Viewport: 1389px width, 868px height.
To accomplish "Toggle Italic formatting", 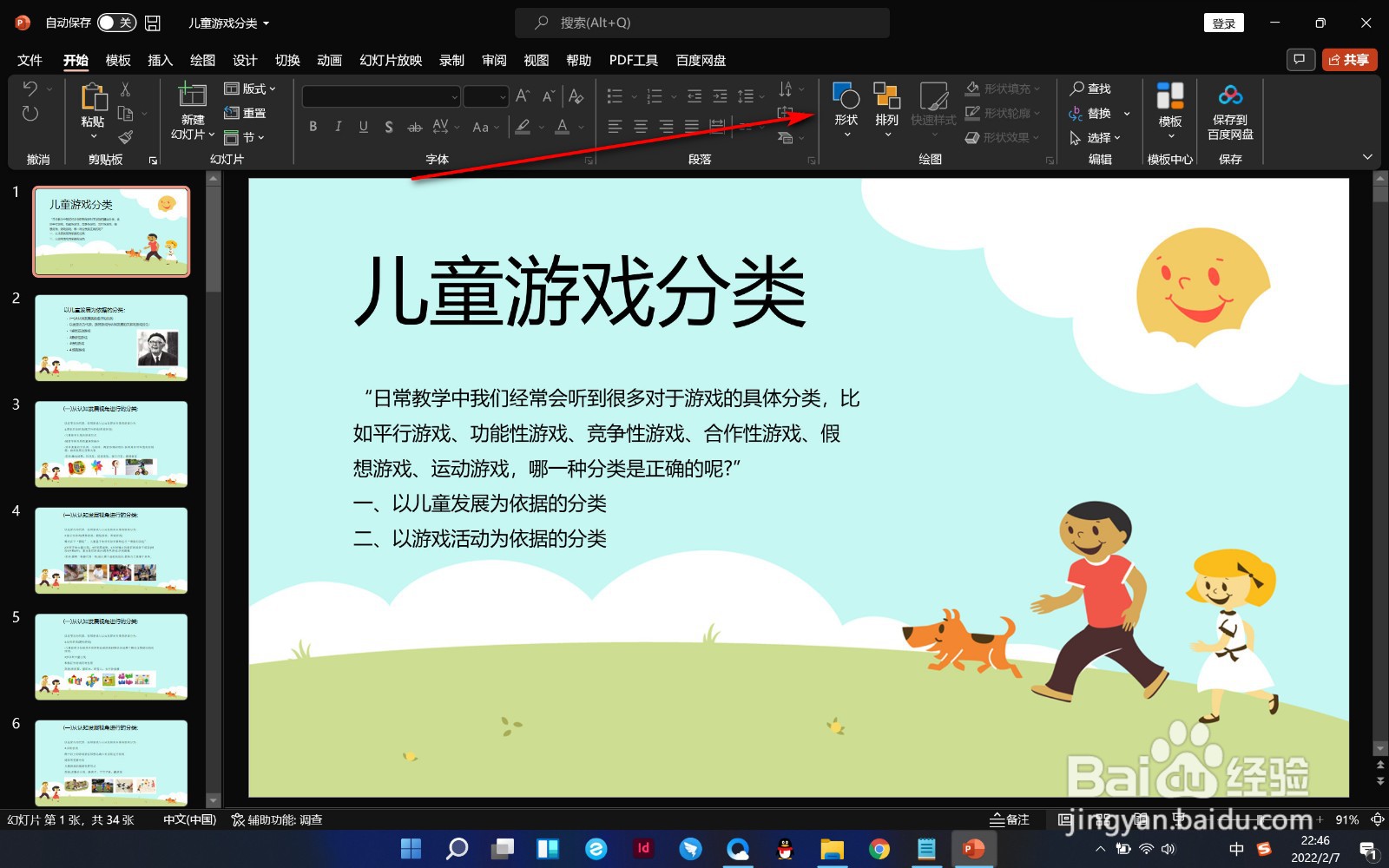I will [338, 127].
